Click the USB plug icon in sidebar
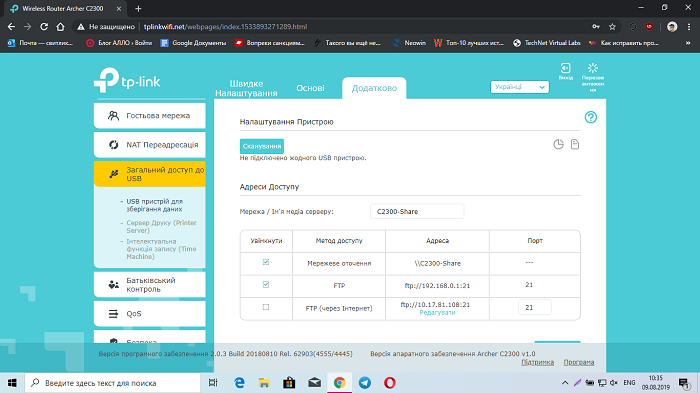The width and height of the screenshot is (700, 393). point(113,174)
